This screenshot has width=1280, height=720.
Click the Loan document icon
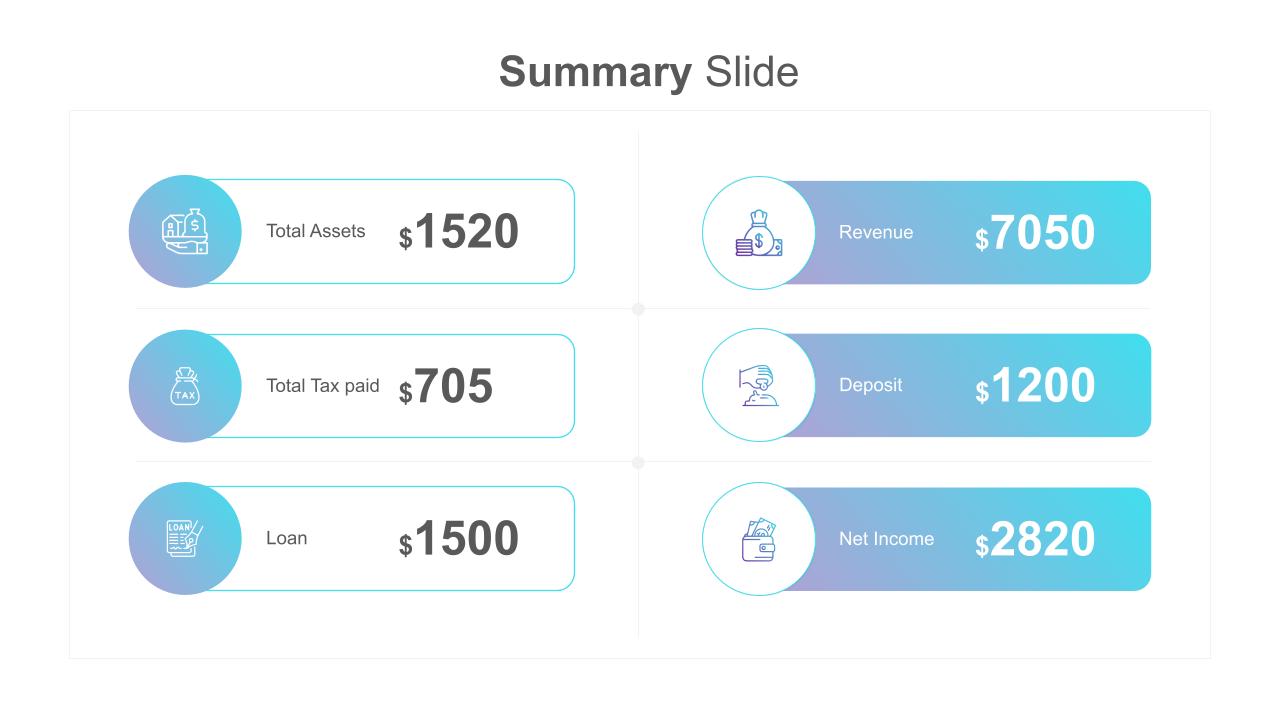pos(185,538)
